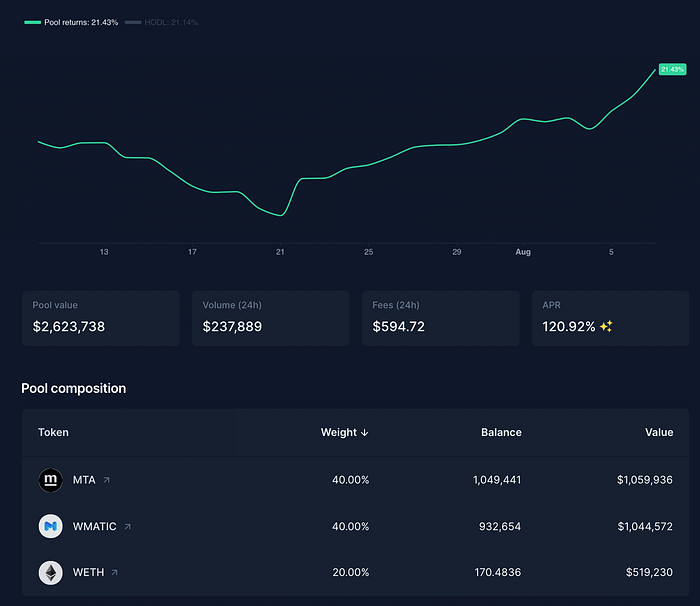Open WETH external link arrow
The height and width of the screenshot is (606, 700).
[x=115, y=573]
